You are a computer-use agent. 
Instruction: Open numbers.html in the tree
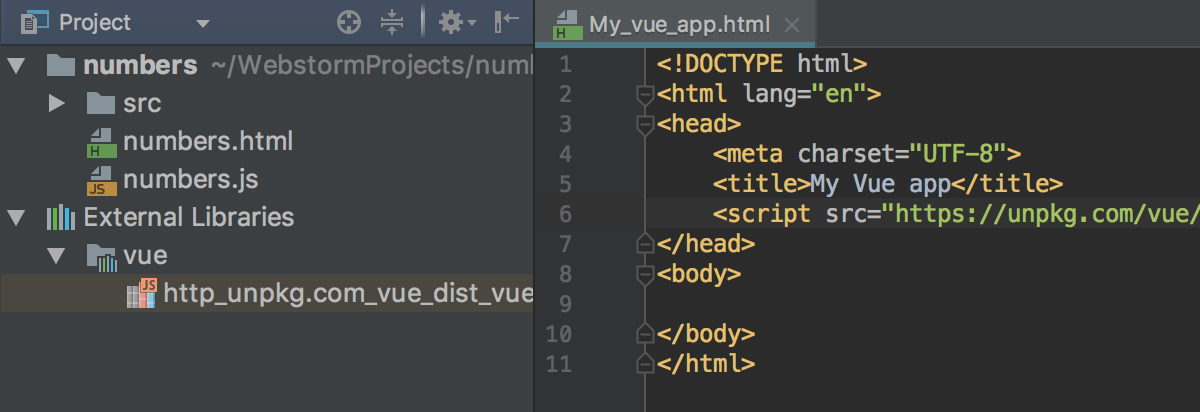267,141
